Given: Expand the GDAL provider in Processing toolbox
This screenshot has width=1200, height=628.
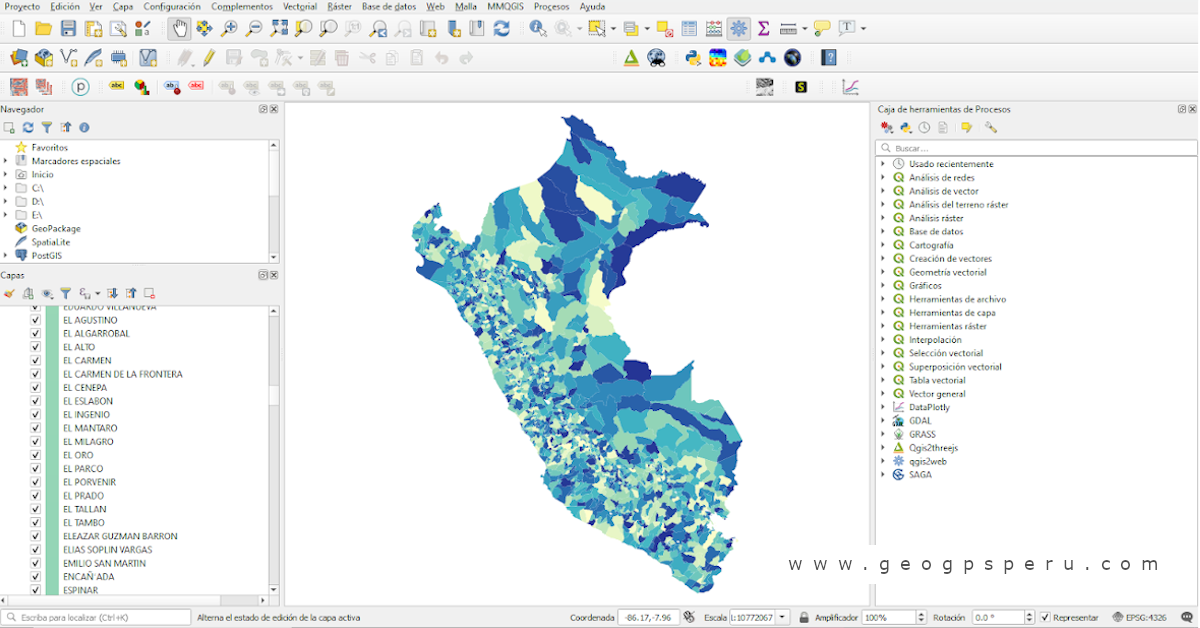Looking at the screenshot, I should (x=883, y=420).
